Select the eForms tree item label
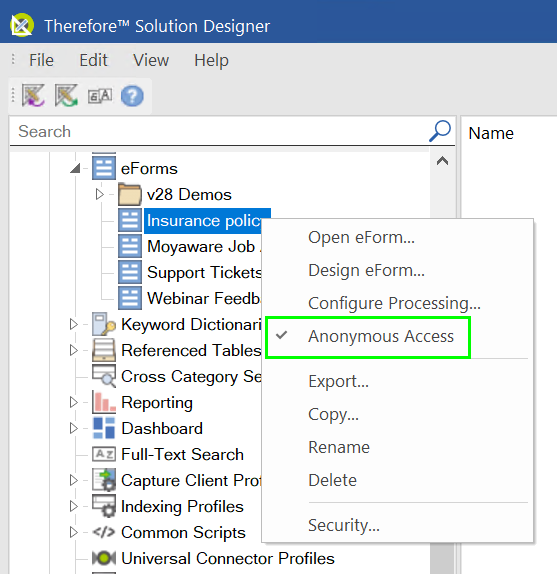 pos(149,169)
